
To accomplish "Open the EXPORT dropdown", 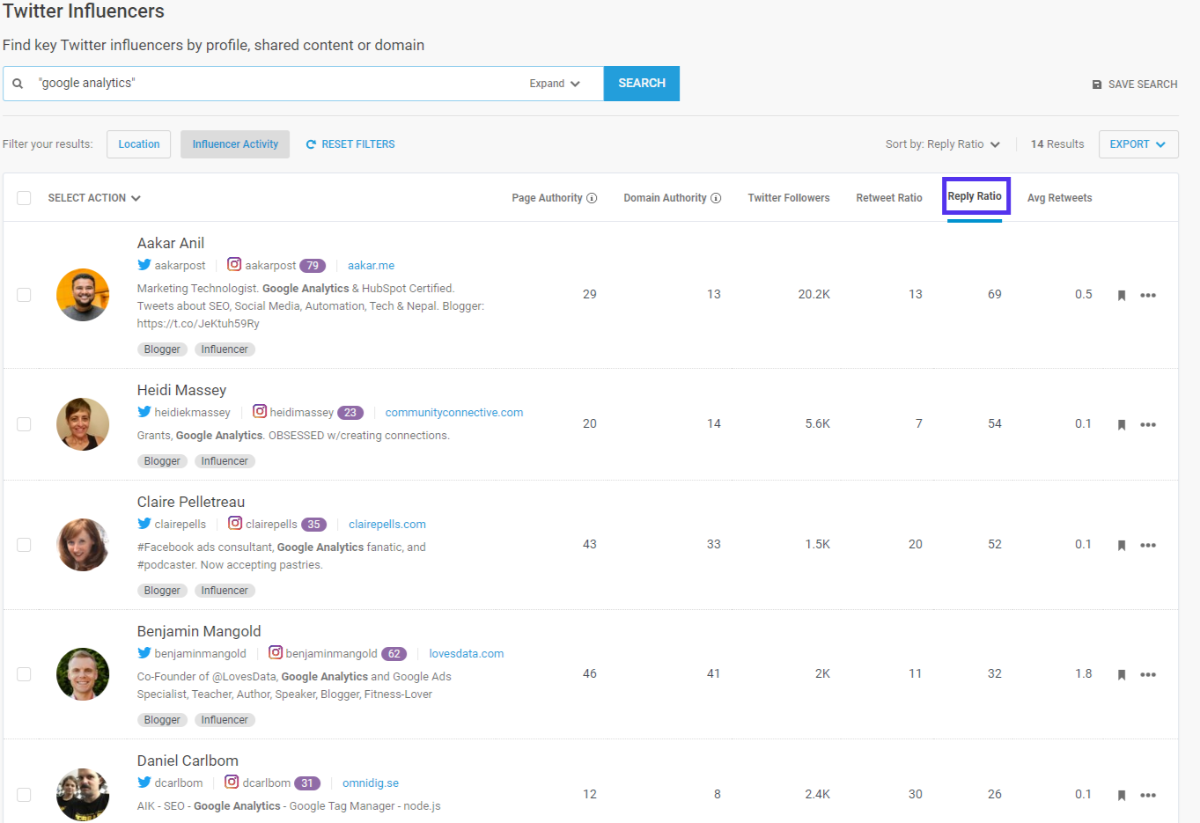I will tap(1138, 144).
